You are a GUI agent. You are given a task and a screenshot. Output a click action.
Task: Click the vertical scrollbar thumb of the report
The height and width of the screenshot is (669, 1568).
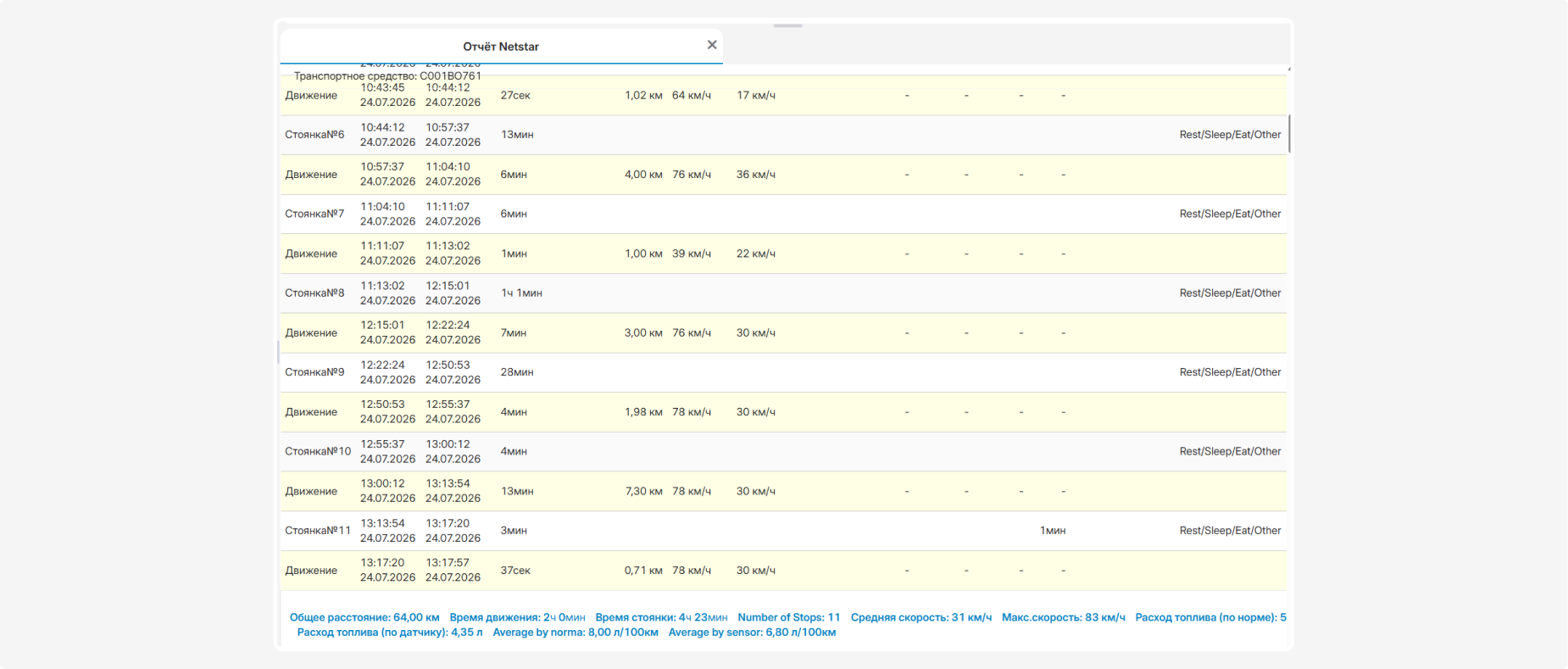1289,134
